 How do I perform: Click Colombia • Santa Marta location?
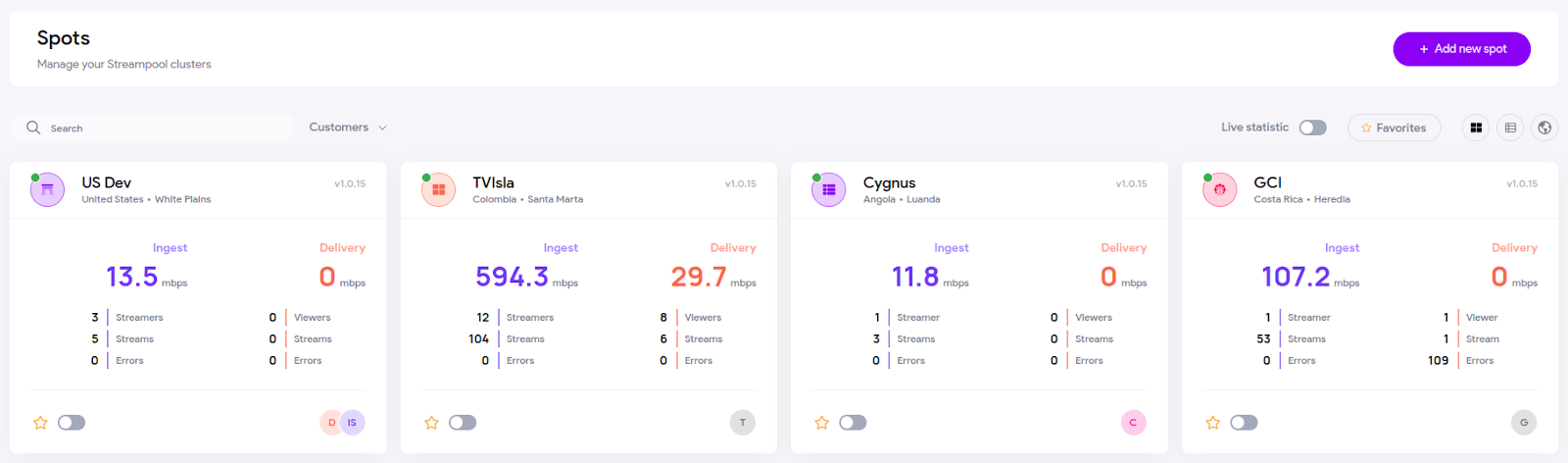coord(527,199)
